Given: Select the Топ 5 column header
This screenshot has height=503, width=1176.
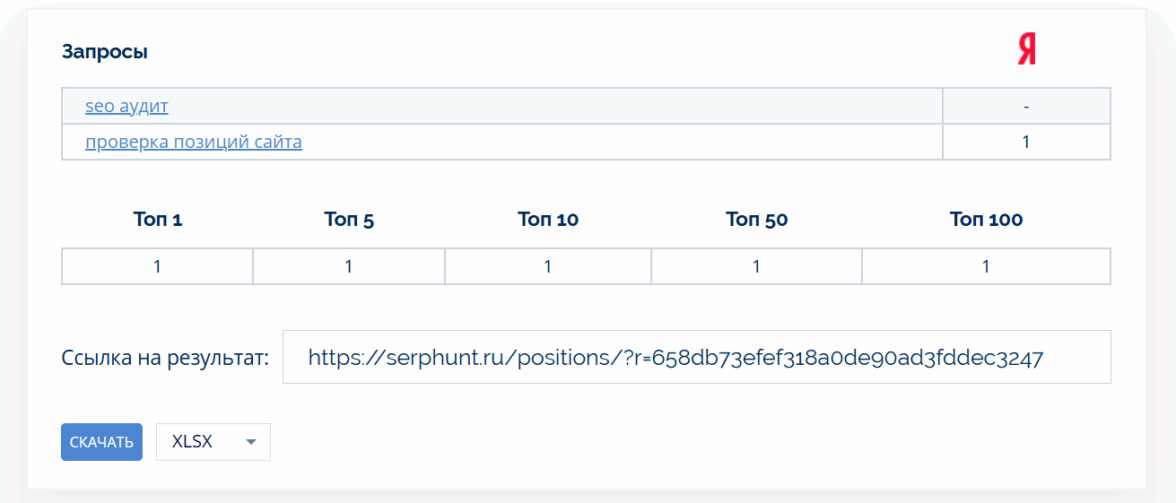Looking at the screenshot, I should (349, 220).
